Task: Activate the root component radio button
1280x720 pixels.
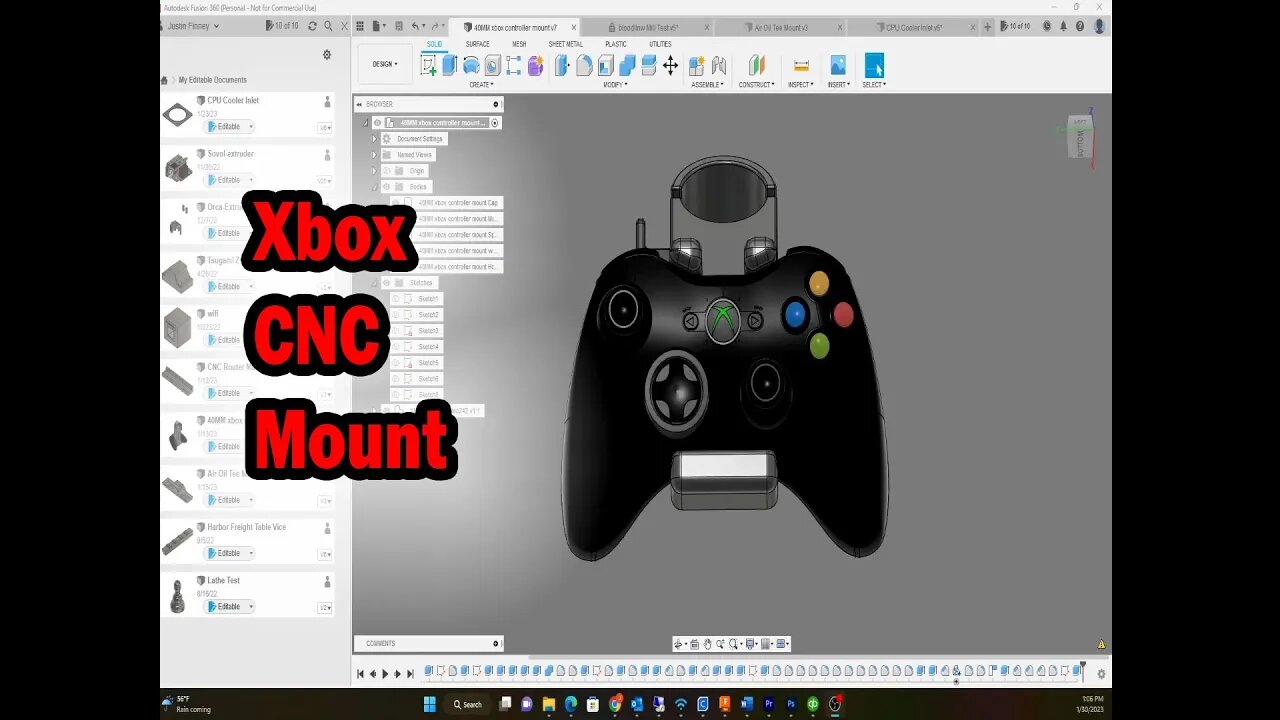Action: (494, 123)
